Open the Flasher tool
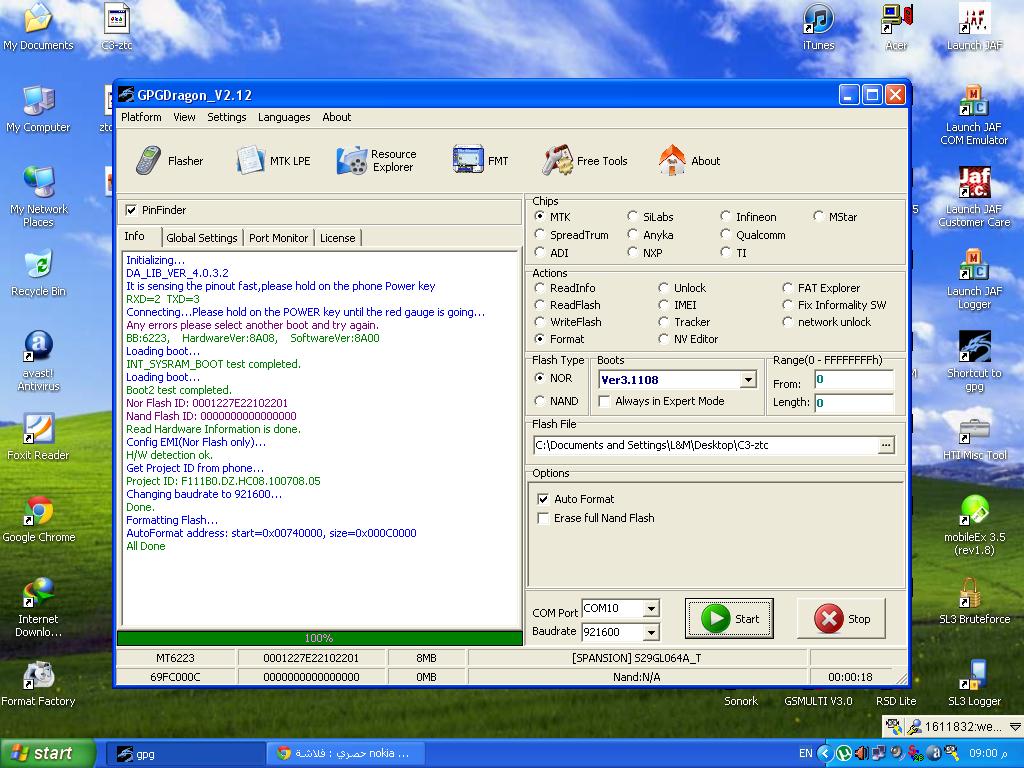 169,161
